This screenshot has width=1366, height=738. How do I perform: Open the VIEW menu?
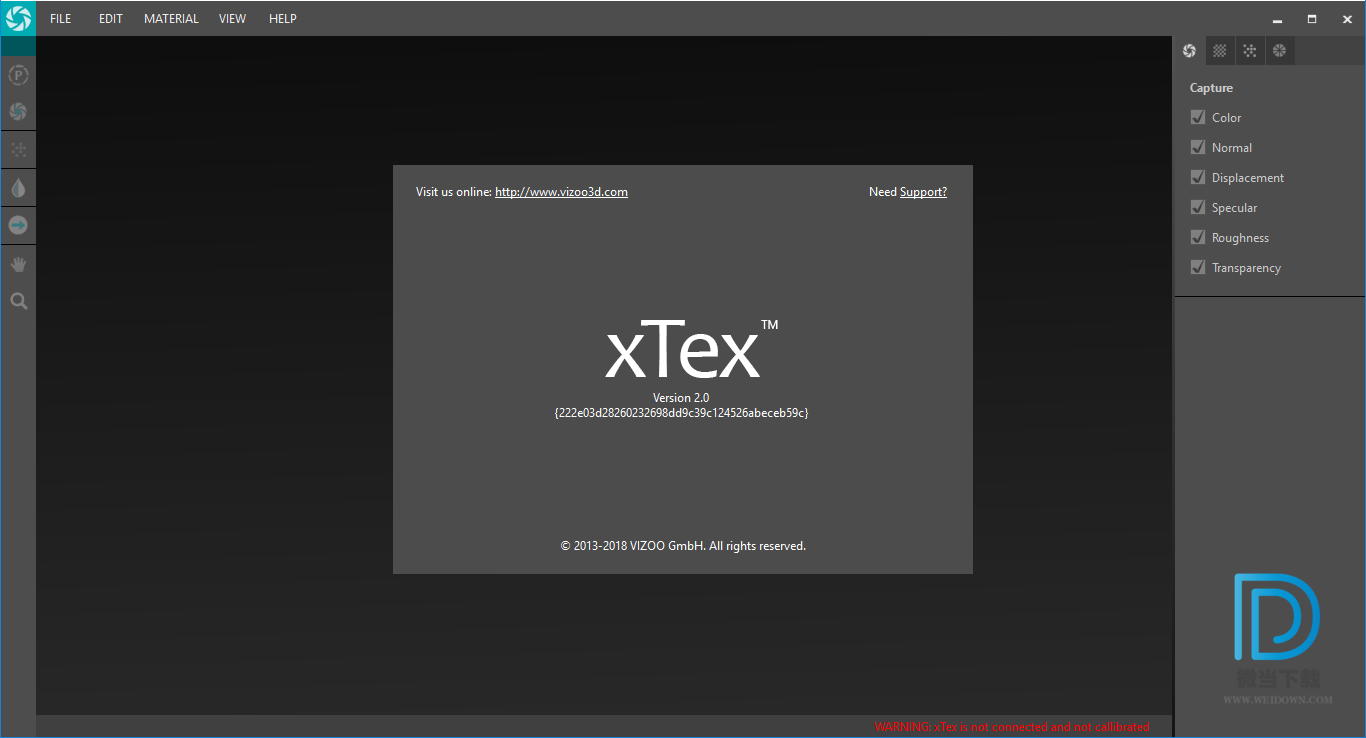232,19
